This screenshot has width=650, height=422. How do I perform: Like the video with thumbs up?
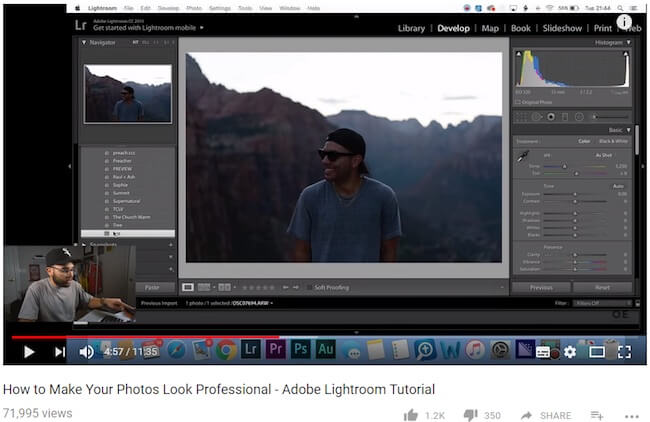411,415
